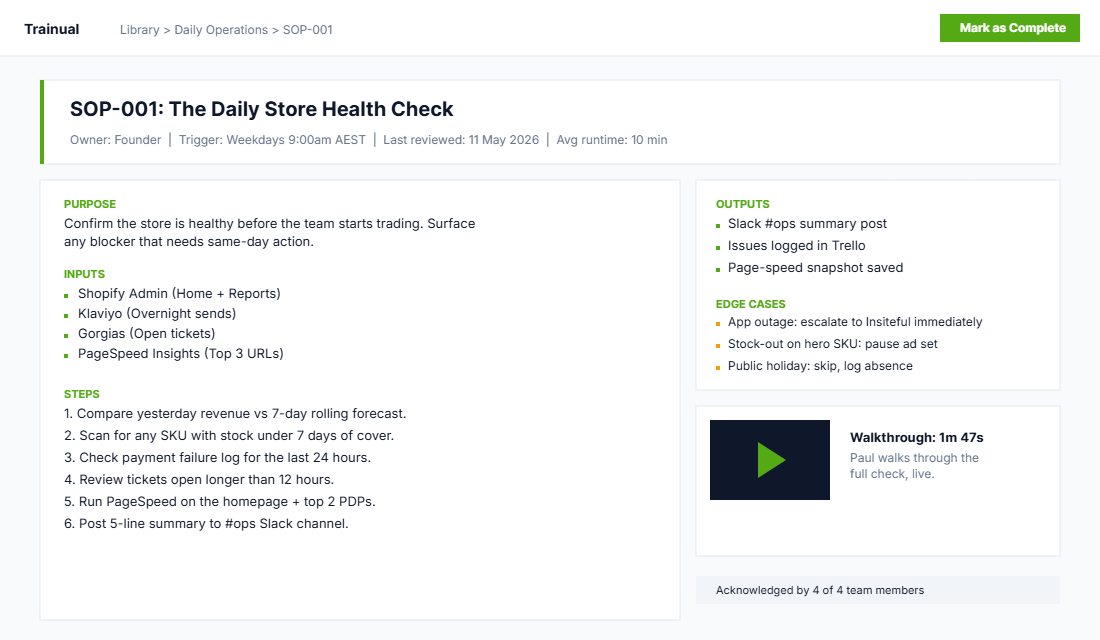This screenshot has height=640, width=1100.
Task: Click step 5 Run PageSpeed on homepage
Action: (x=220, y=502)
